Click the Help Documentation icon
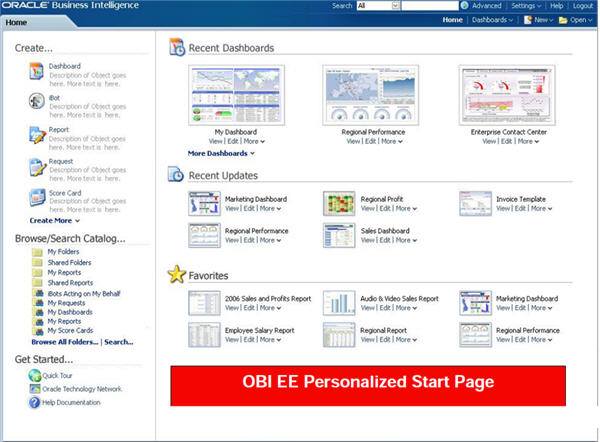This screenshot has width=600, height=442. click(35, 402)
